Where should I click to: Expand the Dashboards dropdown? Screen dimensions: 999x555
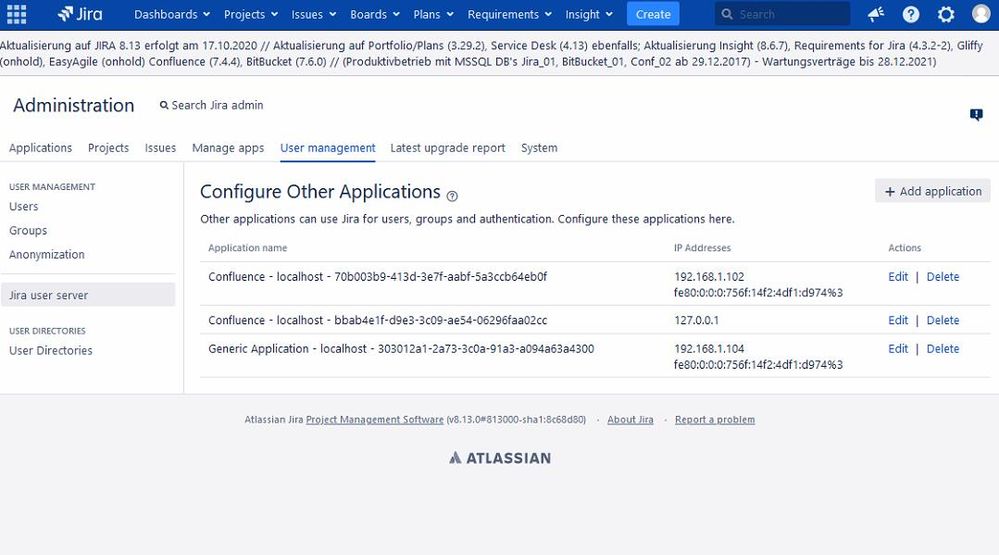pos(172,14)
